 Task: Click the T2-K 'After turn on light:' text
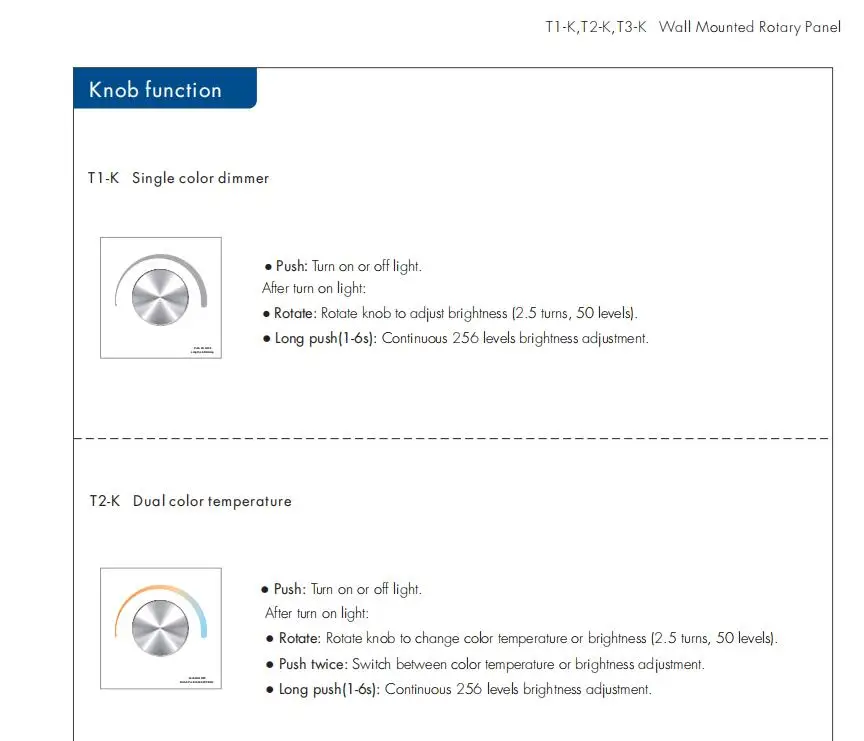pyautogui.click(x=317, y=613)
